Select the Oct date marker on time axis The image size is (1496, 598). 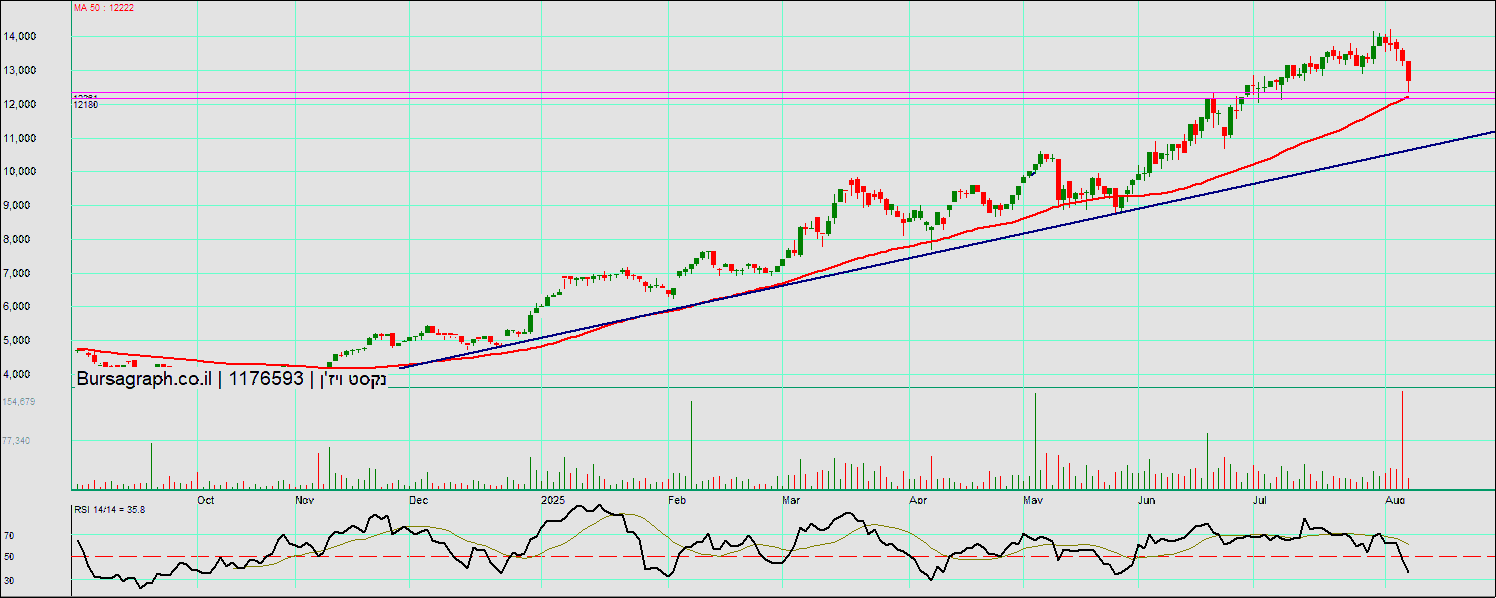point(205,499)
